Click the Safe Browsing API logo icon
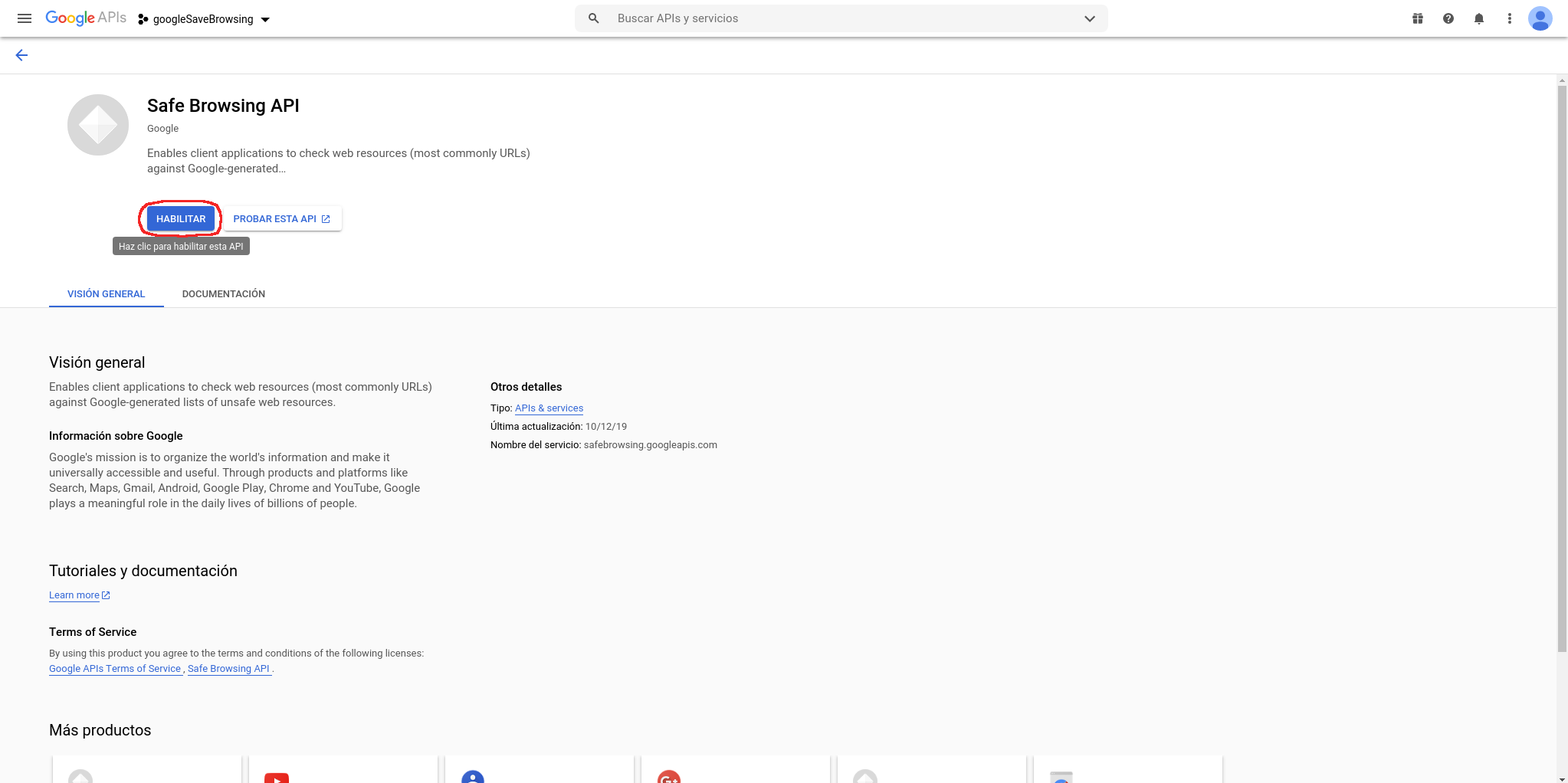The width and height of the screenshot is (1568, 783). [x=98, y=125]
